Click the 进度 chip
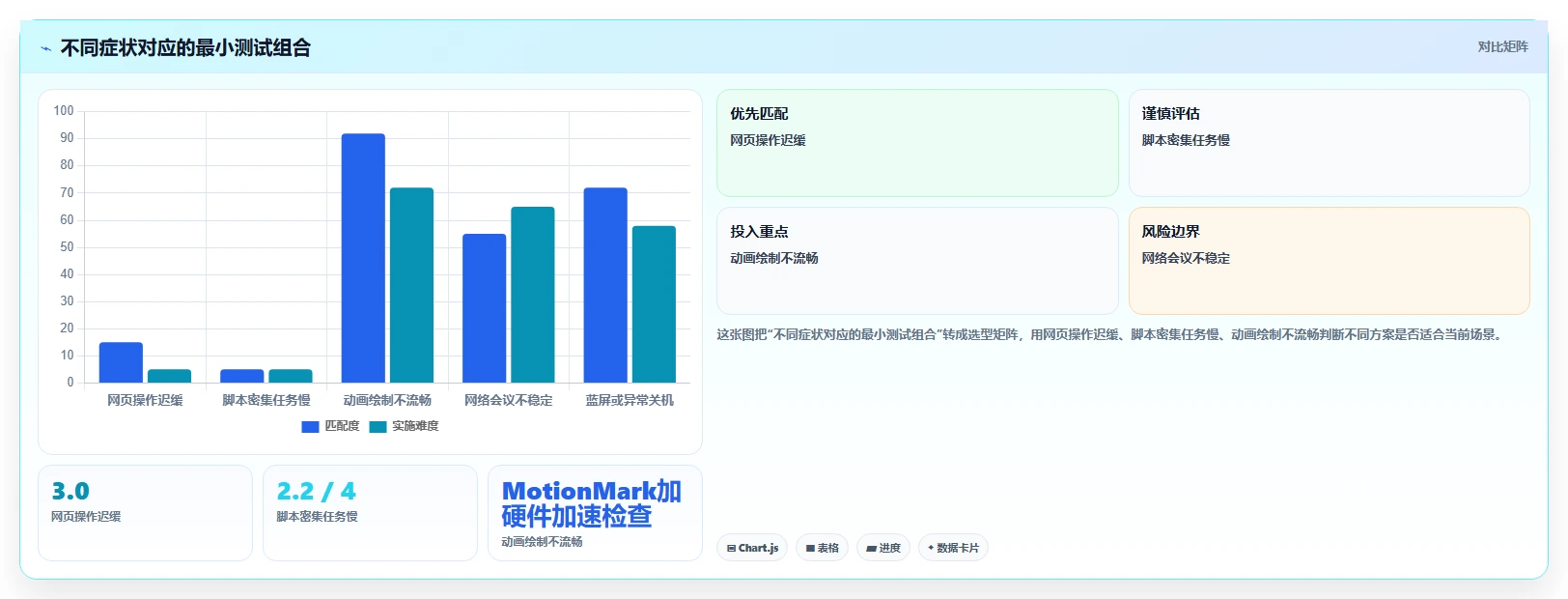The image size is (1568, 599). (x=882, y=548)
